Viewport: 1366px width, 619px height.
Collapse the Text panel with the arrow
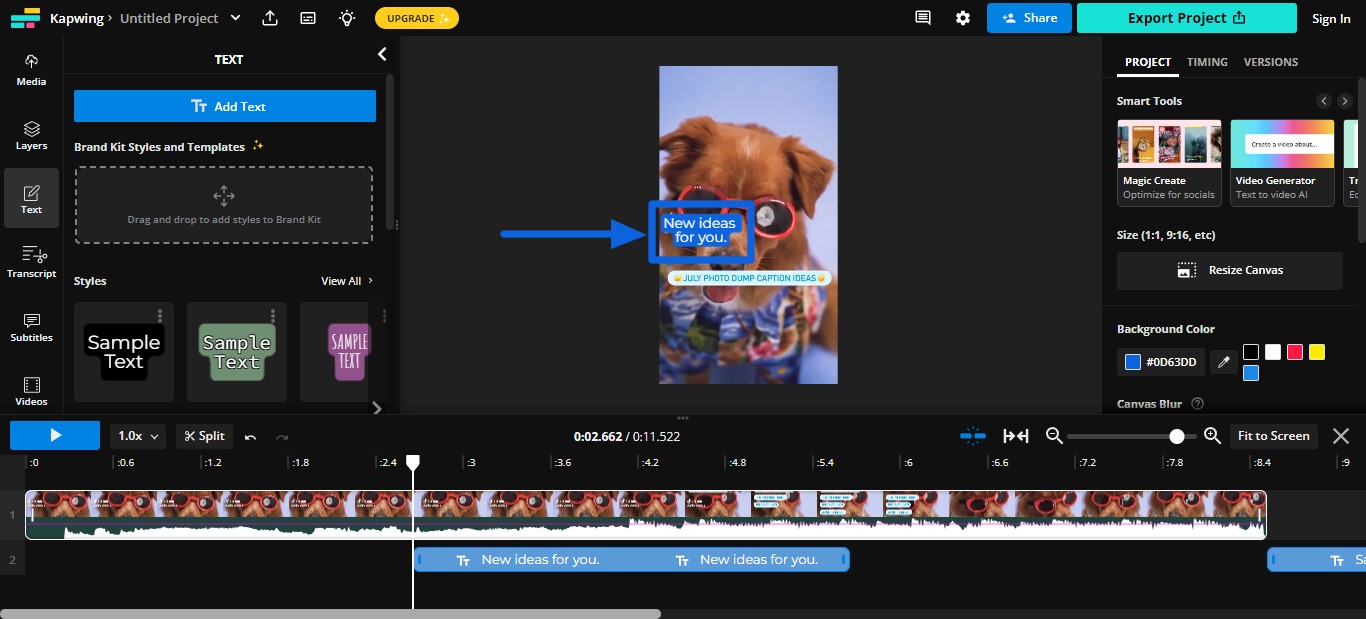pos(381,54)
